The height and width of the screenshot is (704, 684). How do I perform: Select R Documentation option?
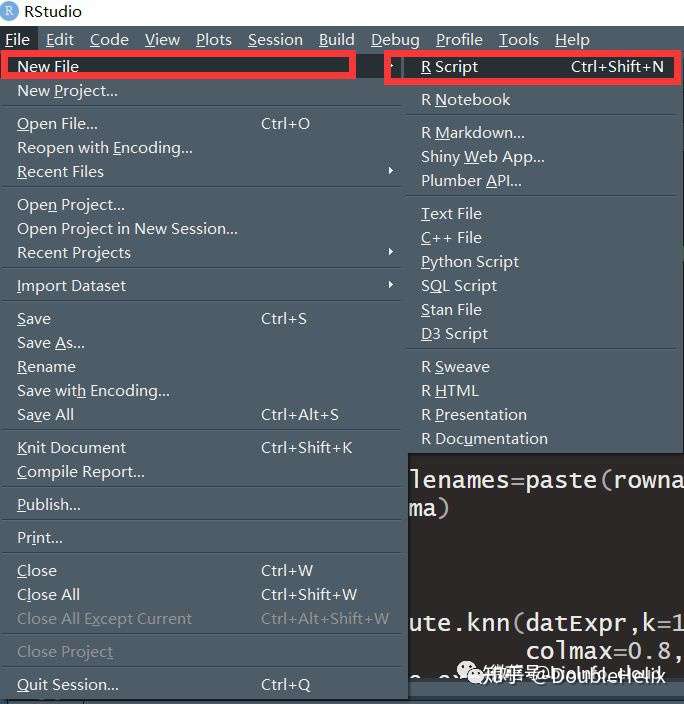pos(543,439)
